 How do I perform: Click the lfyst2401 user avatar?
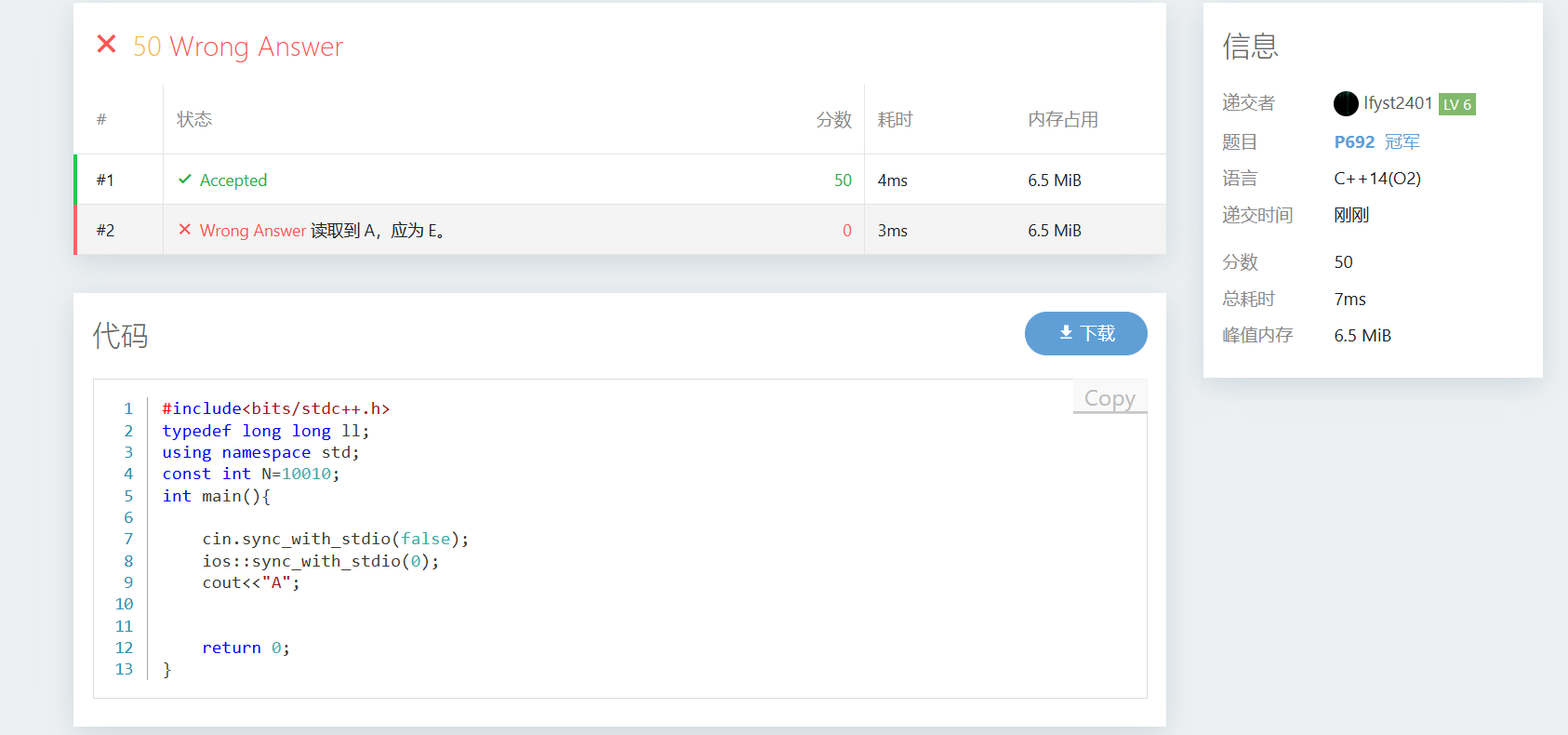click(1345, 103)
